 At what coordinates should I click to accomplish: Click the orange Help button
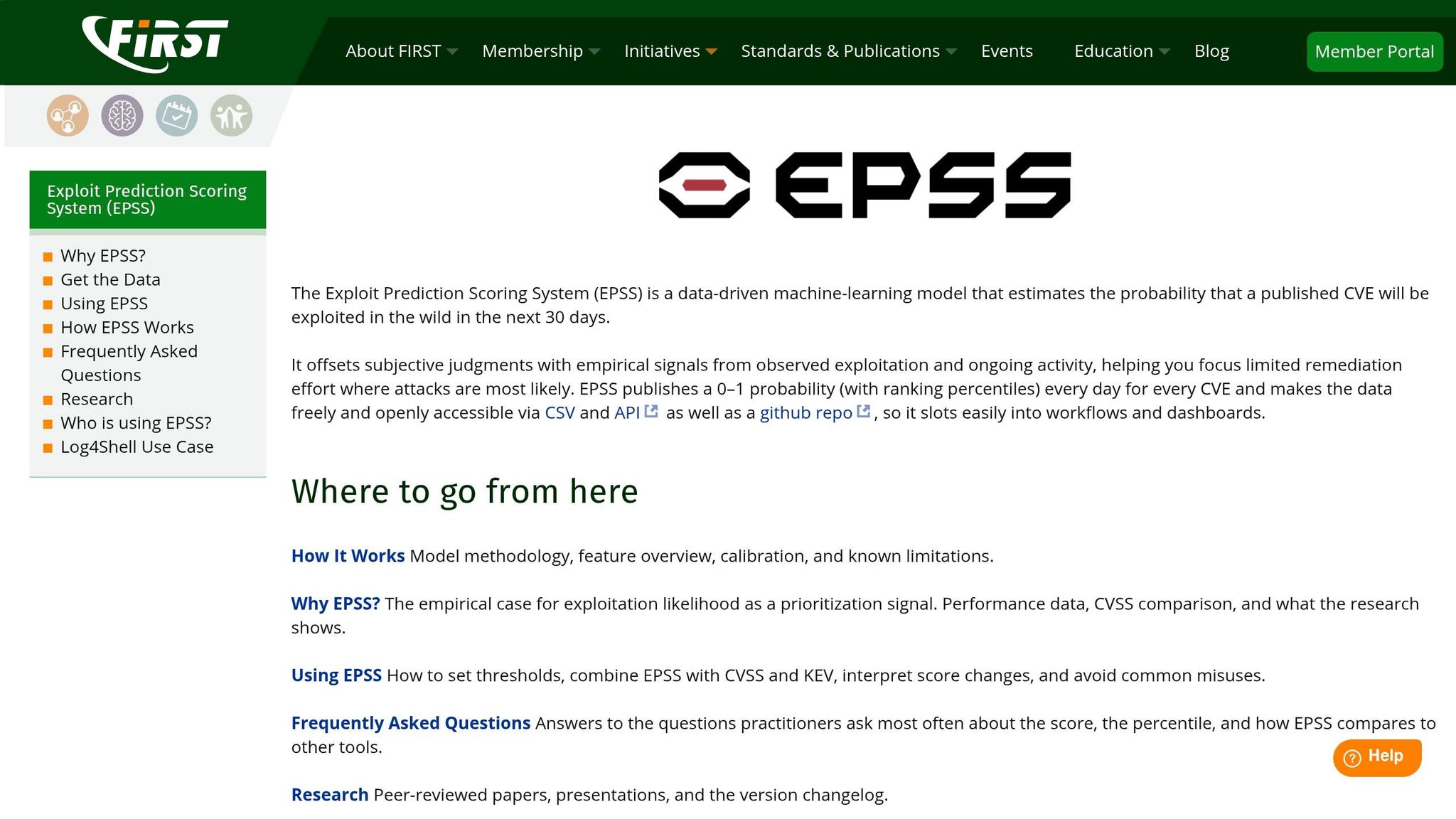(x=1377, y=757)
